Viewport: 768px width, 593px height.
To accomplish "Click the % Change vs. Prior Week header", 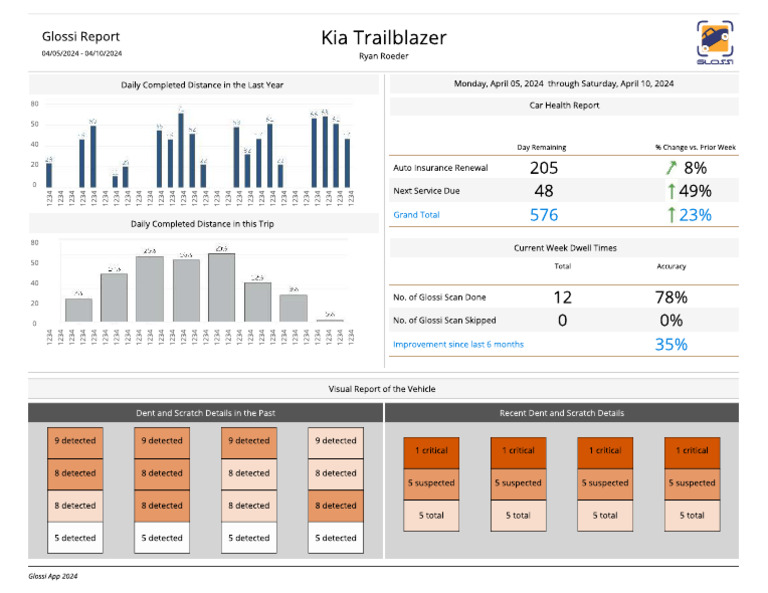I will (x=696, y=147).
